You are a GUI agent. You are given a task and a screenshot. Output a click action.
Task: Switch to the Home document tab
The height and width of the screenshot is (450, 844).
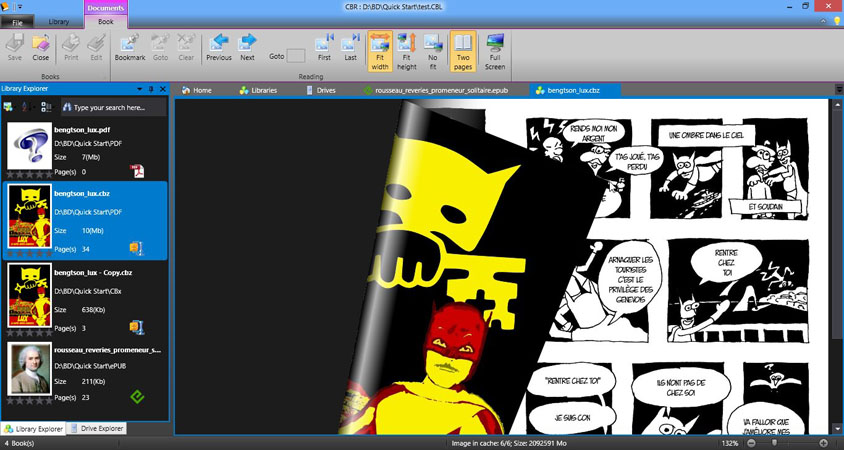[x=197, y=90]
